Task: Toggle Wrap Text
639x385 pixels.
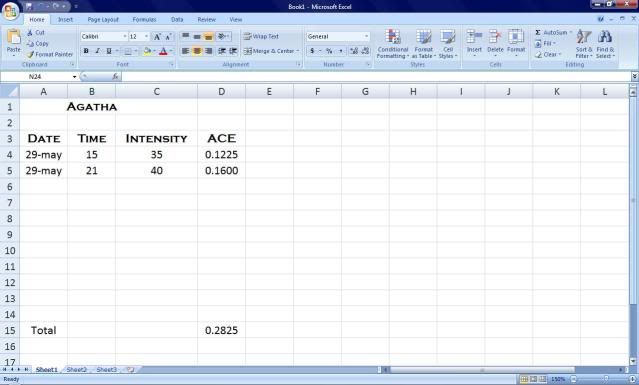Action: click(261, 36)
